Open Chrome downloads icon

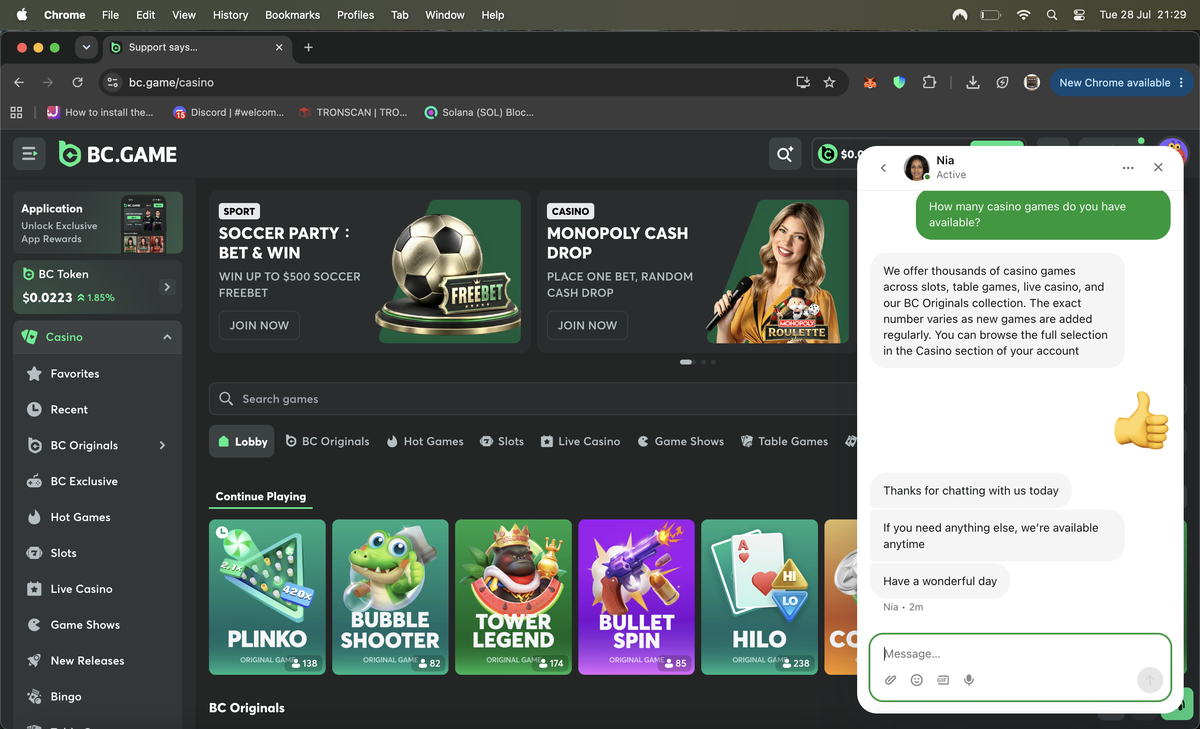point(972,82)
